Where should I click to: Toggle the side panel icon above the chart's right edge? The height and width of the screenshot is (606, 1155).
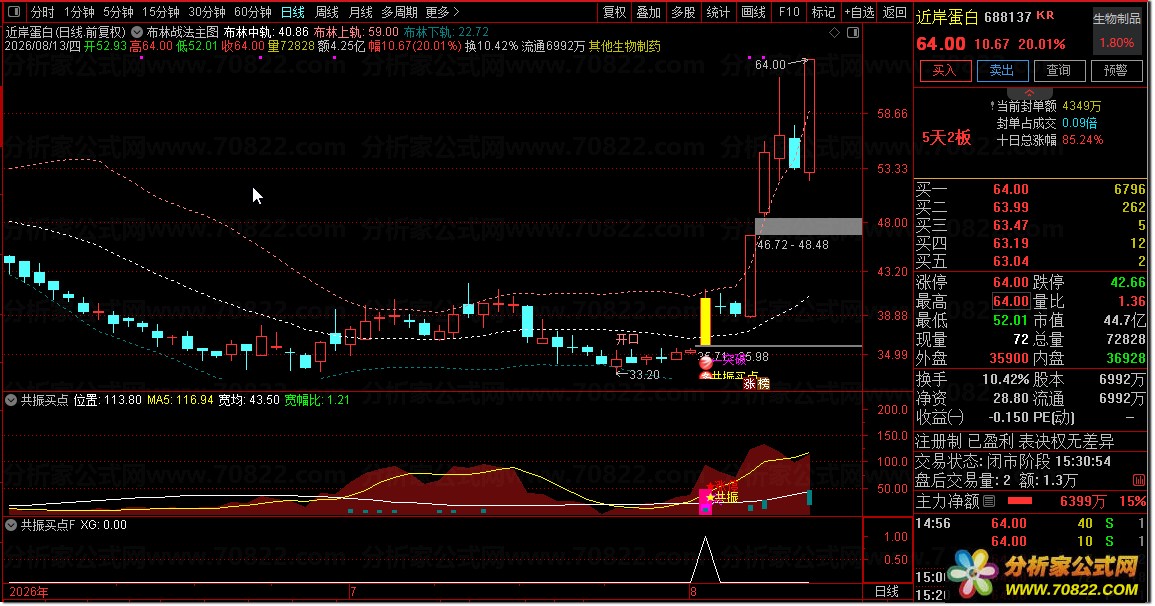[x=853, y=32]
